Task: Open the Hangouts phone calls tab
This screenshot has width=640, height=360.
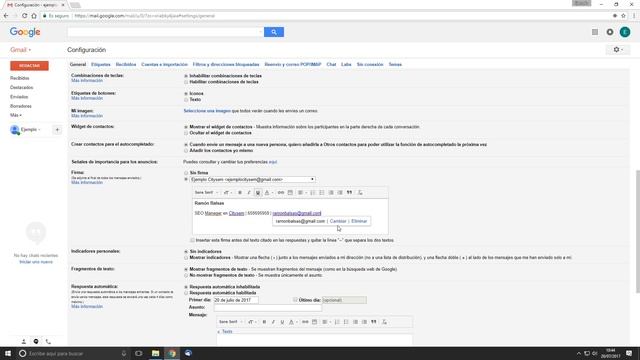Action: point(48,341)
